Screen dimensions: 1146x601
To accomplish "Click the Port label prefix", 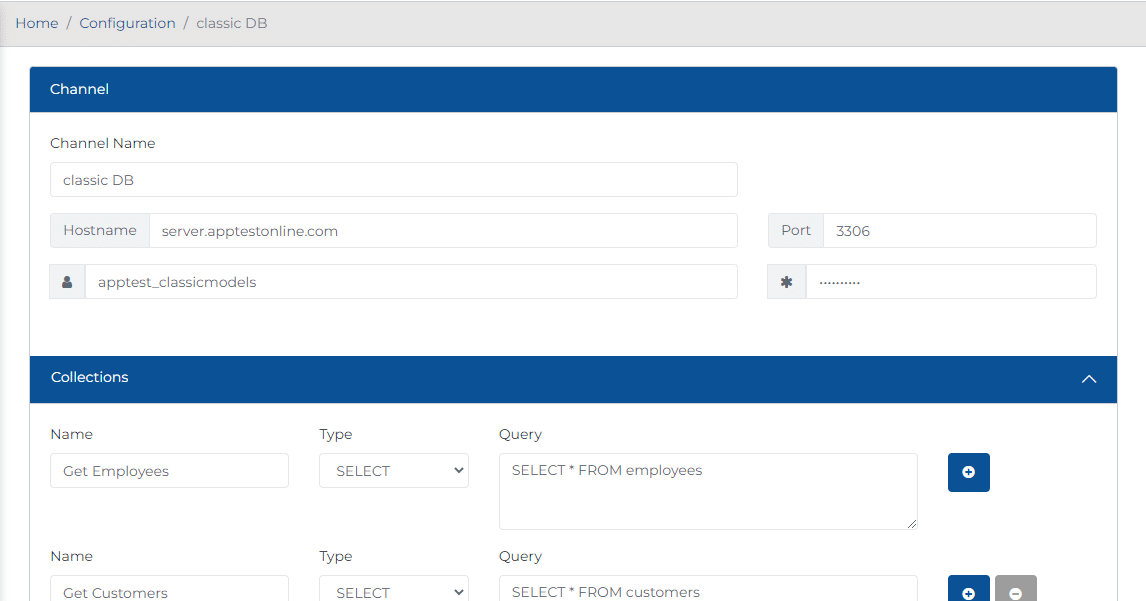I will coord(795,230).
